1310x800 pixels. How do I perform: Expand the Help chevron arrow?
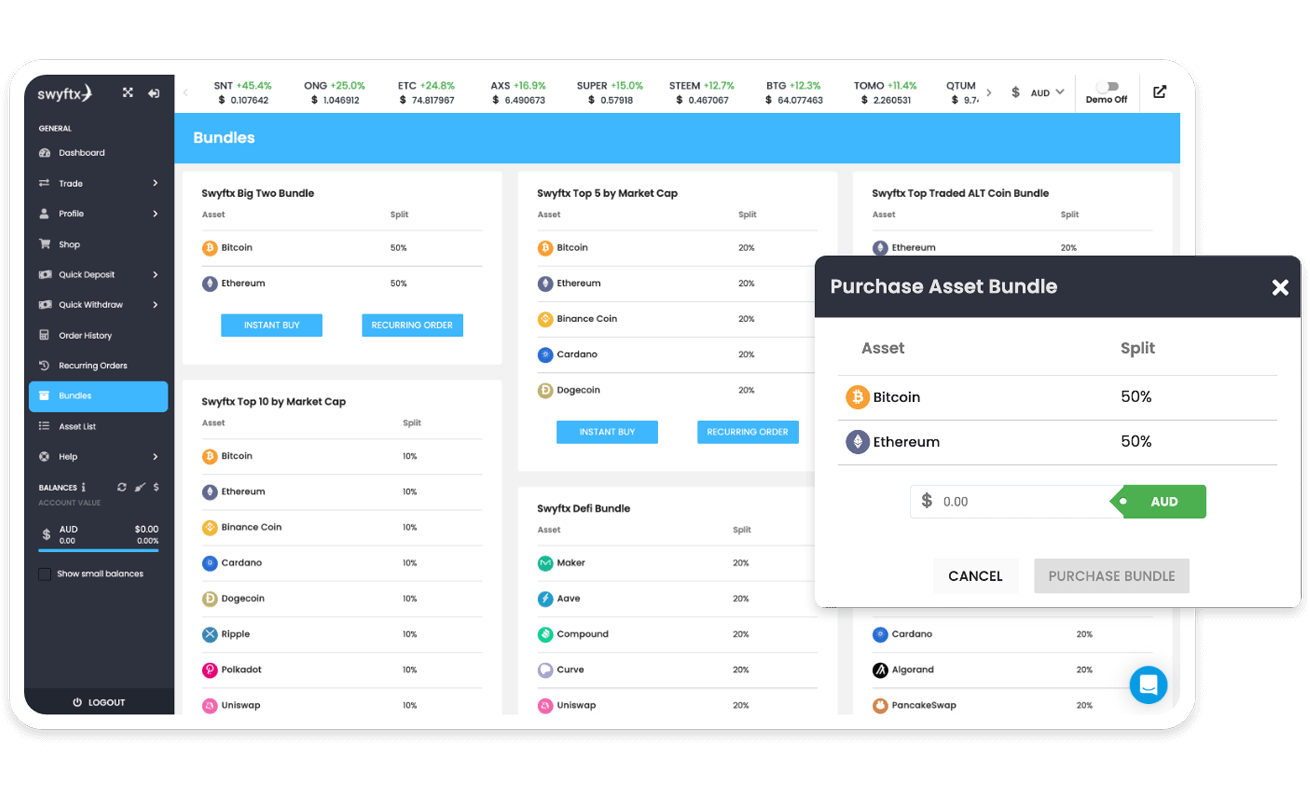click(155, 457)
